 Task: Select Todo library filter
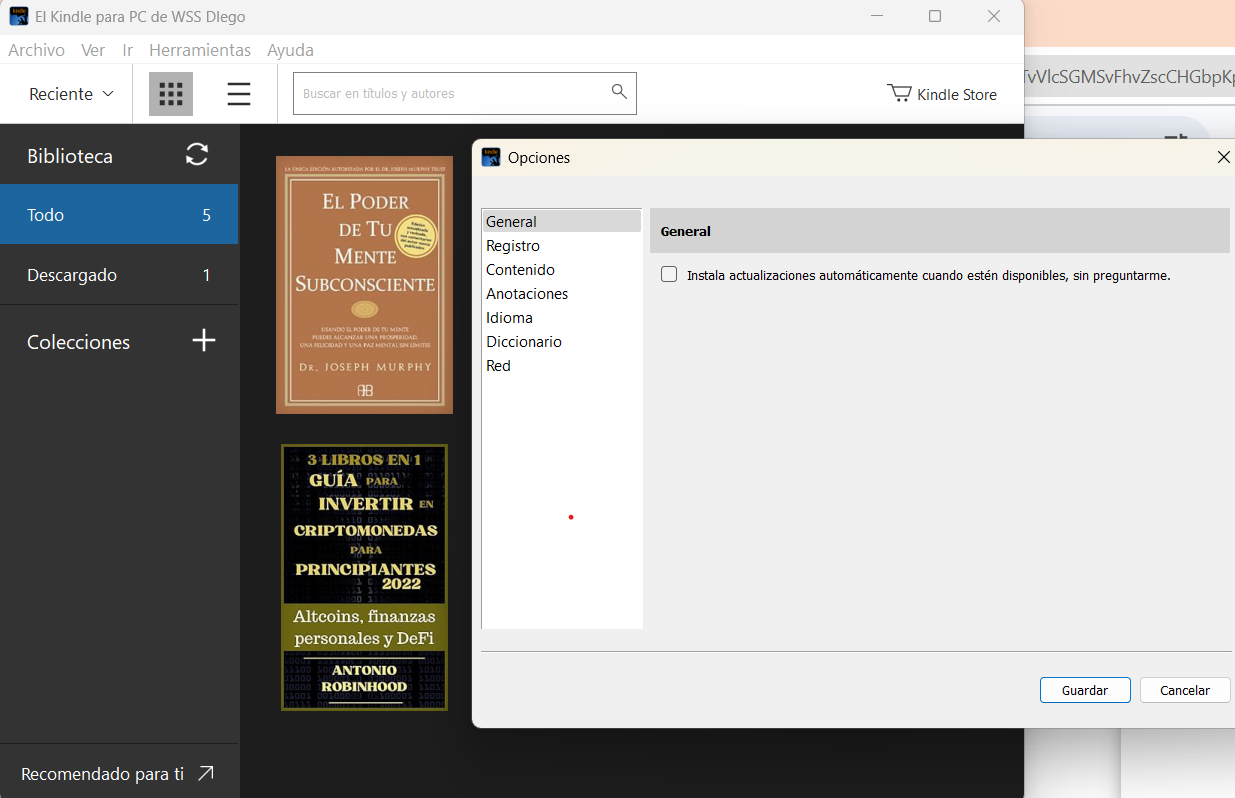(x=119, y=214)
